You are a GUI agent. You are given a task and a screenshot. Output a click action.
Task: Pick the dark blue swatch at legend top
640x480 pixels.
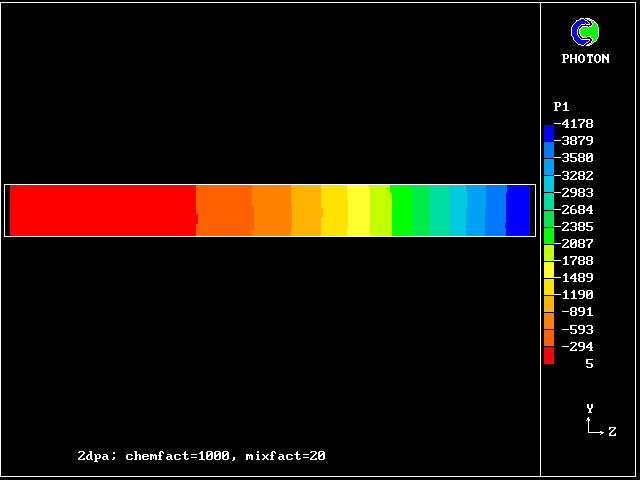(x=549, y=132)
